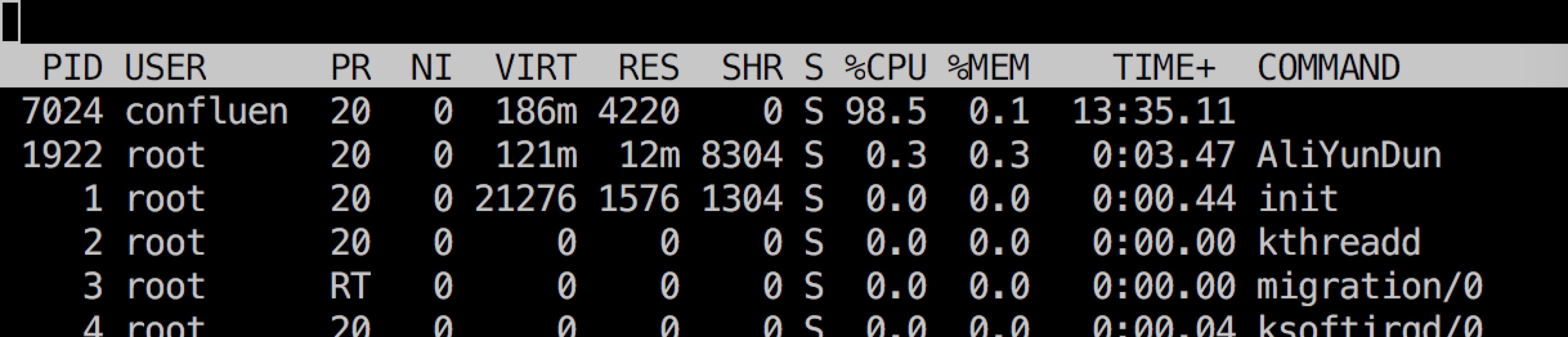The image size is (1568, 337).
Task: Click the kthreadd command name
Action: click(1339, 242)
